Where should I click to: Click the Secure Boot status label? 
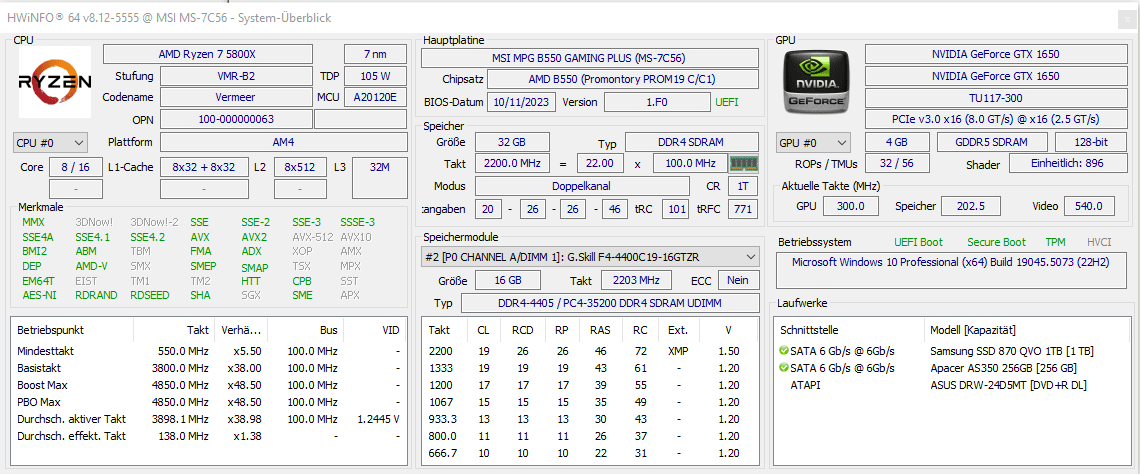(x=997, y=242)
